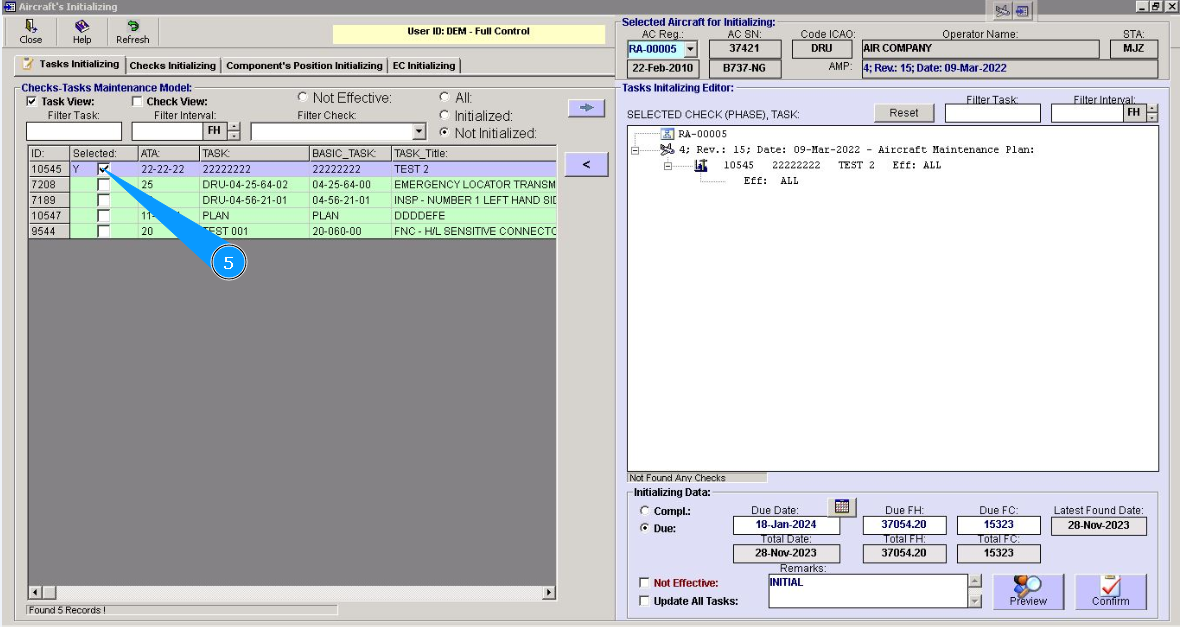Open the Due Date calendar picker
The height and width of the screenshot is (633, 1180).
(x=843, y=507)
